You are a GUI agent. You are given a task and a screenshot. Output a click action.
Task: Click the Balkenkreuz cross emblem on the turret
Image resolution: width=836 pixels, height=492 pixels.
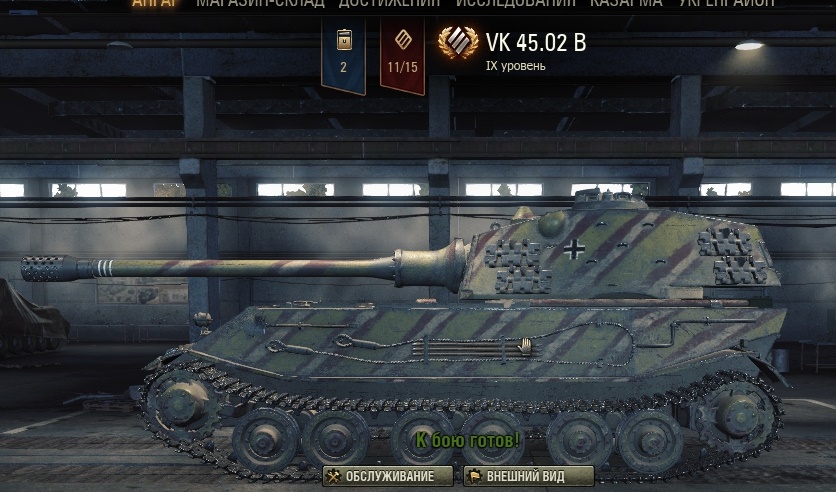pyautogui.click(x=574, y=249)
